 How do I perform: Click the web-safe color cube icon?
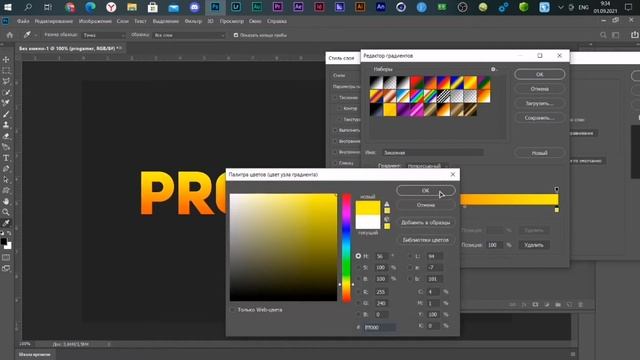387,219
